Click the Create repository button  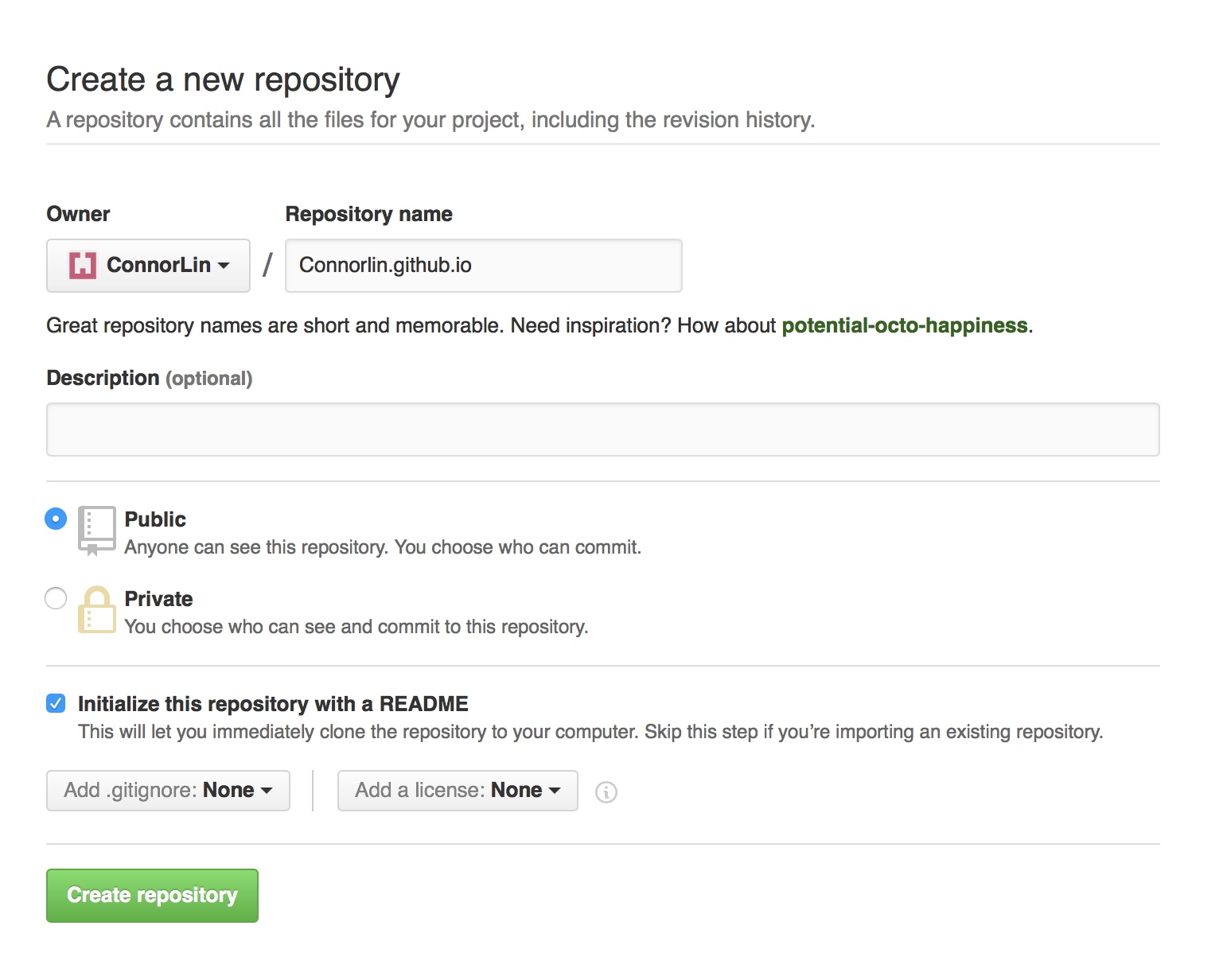pos(152,896)
